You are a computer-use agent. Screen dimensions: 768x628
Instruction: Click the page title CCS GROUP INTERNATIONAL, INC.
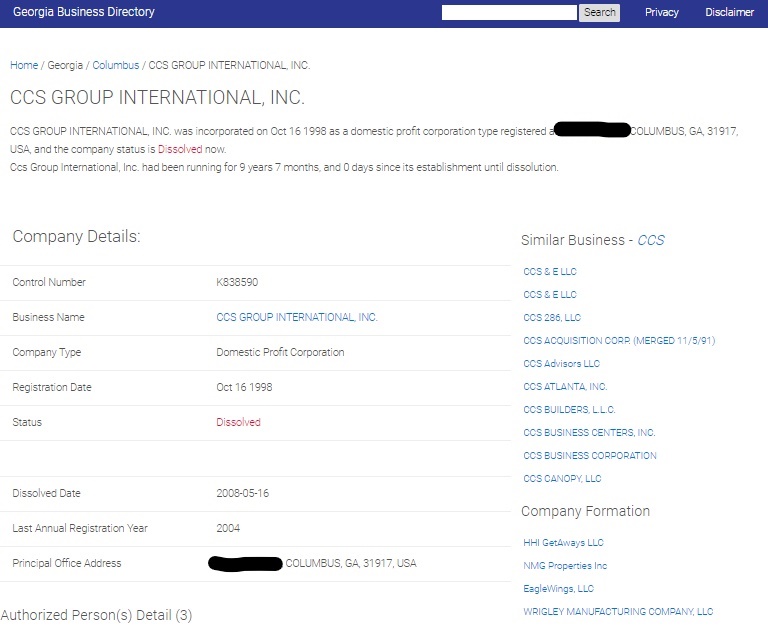pos(157,97)
